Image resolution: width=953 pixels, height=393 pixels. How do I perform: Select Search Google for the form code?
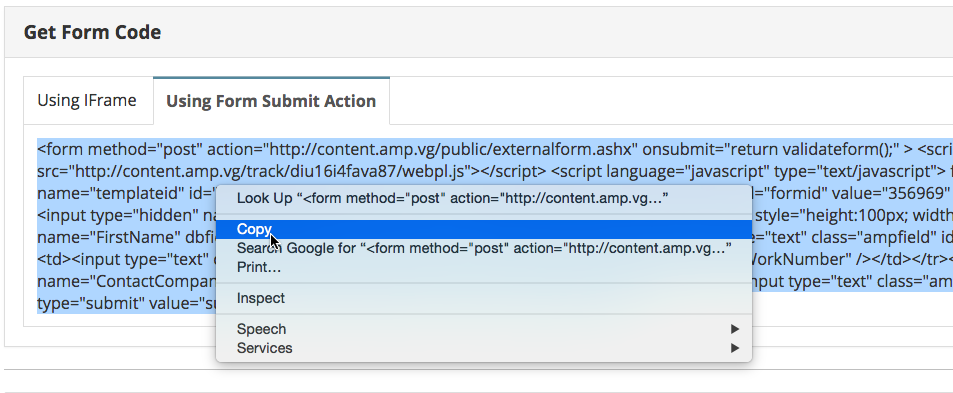(x=484, y=248)
